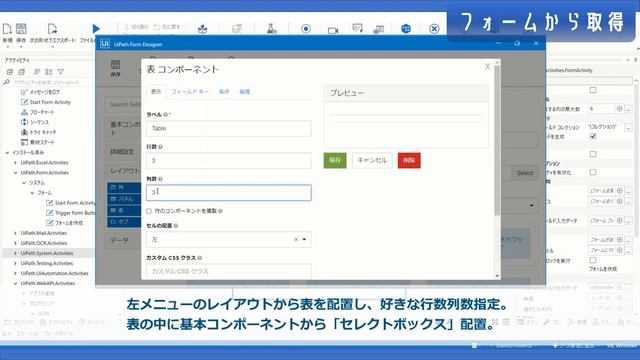Viewport: 640px width, 360px height.
Task: Switch to the 表示 tab
Action: tap(156, 91)
